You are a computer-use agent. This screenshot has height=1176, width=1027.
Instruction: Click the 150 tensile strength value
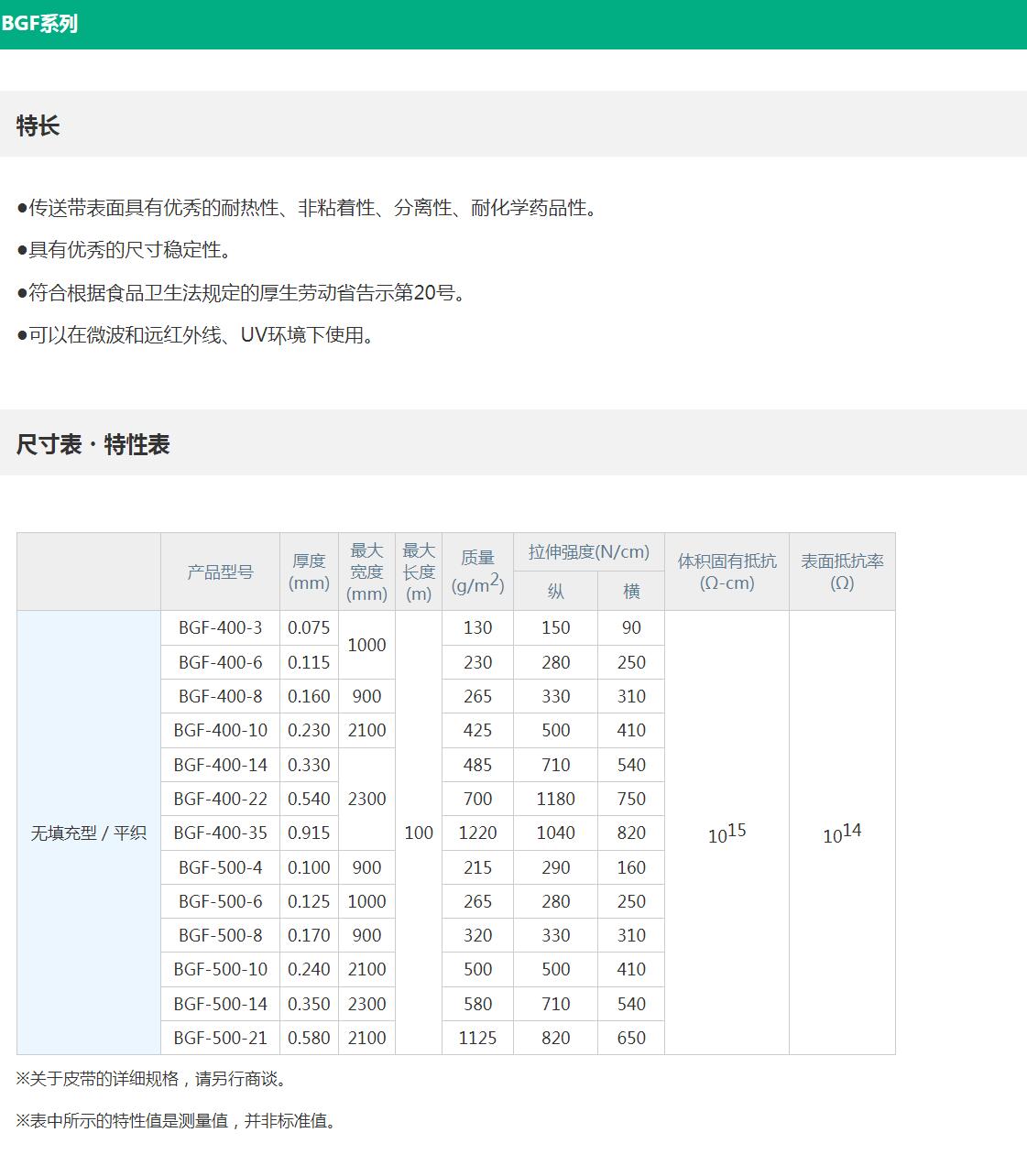click(x=555, y=627)
